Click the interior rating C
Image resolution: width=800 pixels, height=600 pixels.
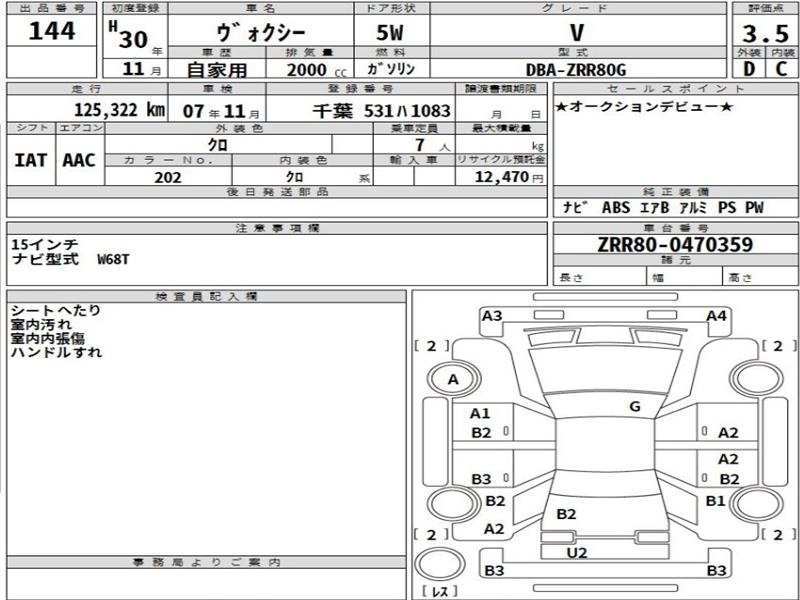pos(781,68)
